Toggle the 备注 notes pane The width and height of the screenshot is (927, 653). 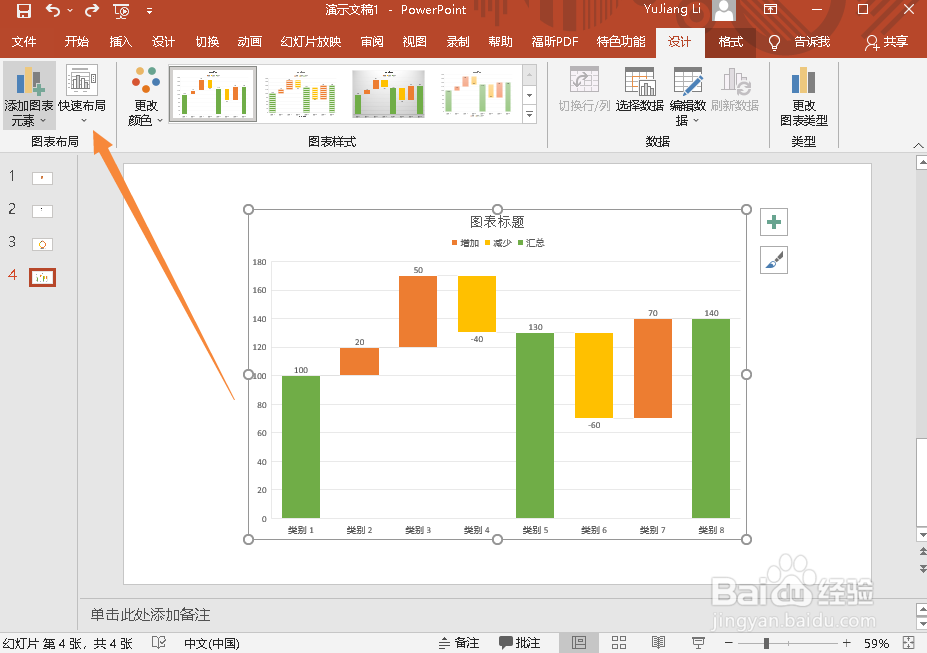pyautogui.click(x=459, y=643)
